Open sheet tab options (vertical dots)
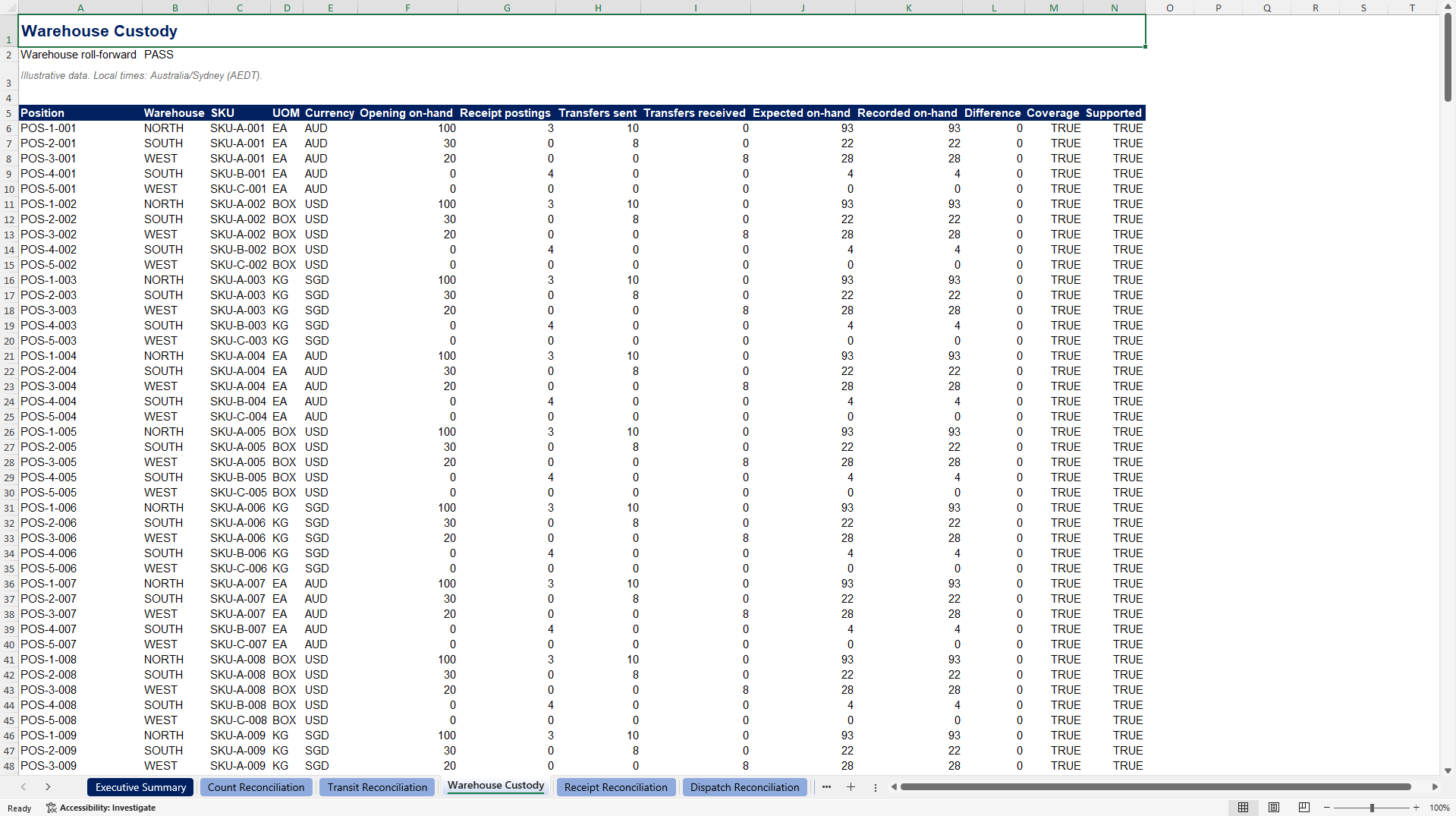This screenshot has width=1456, height=816. pyautogui.click(x=875, y=787)
